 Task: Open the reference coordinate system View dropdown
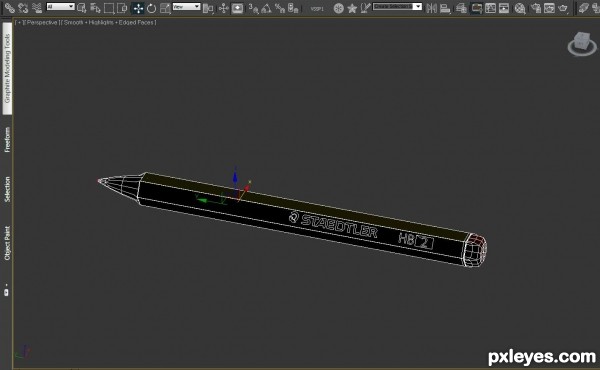coord(186,7)
